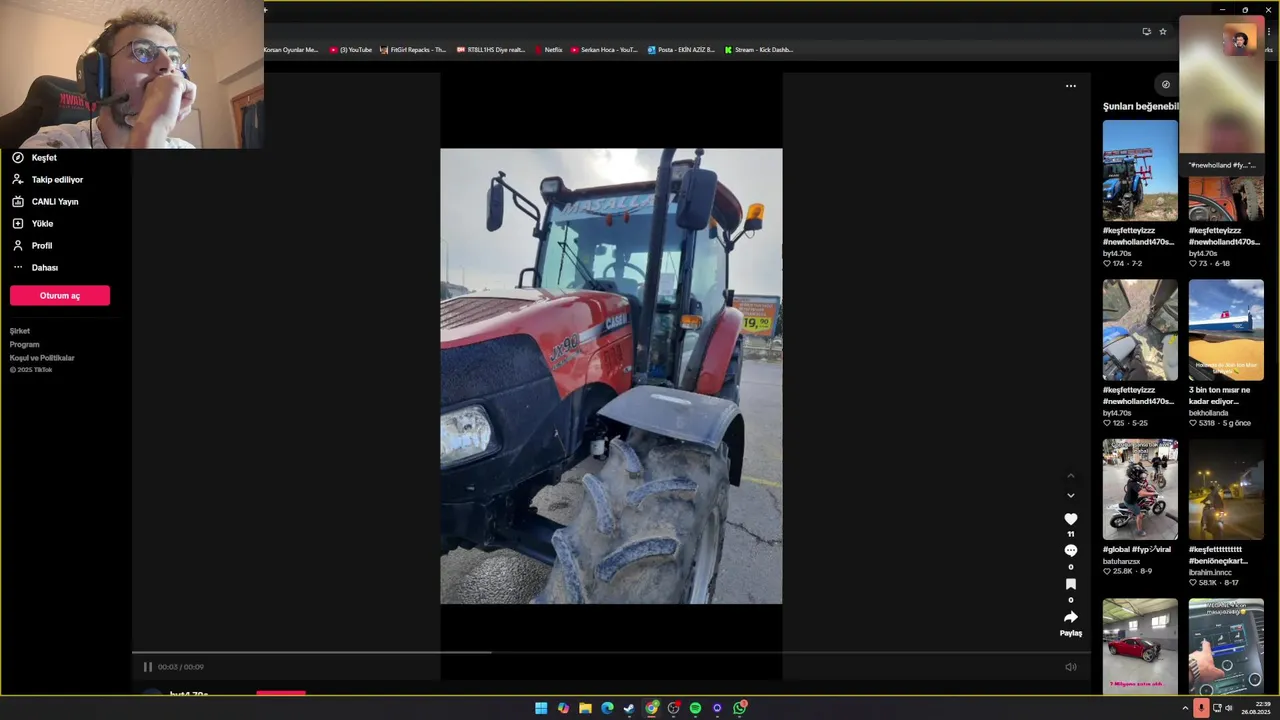Open File Explorer from the taskbar
The height and width of the screenshot is (720, 1280).
[585, 708]
